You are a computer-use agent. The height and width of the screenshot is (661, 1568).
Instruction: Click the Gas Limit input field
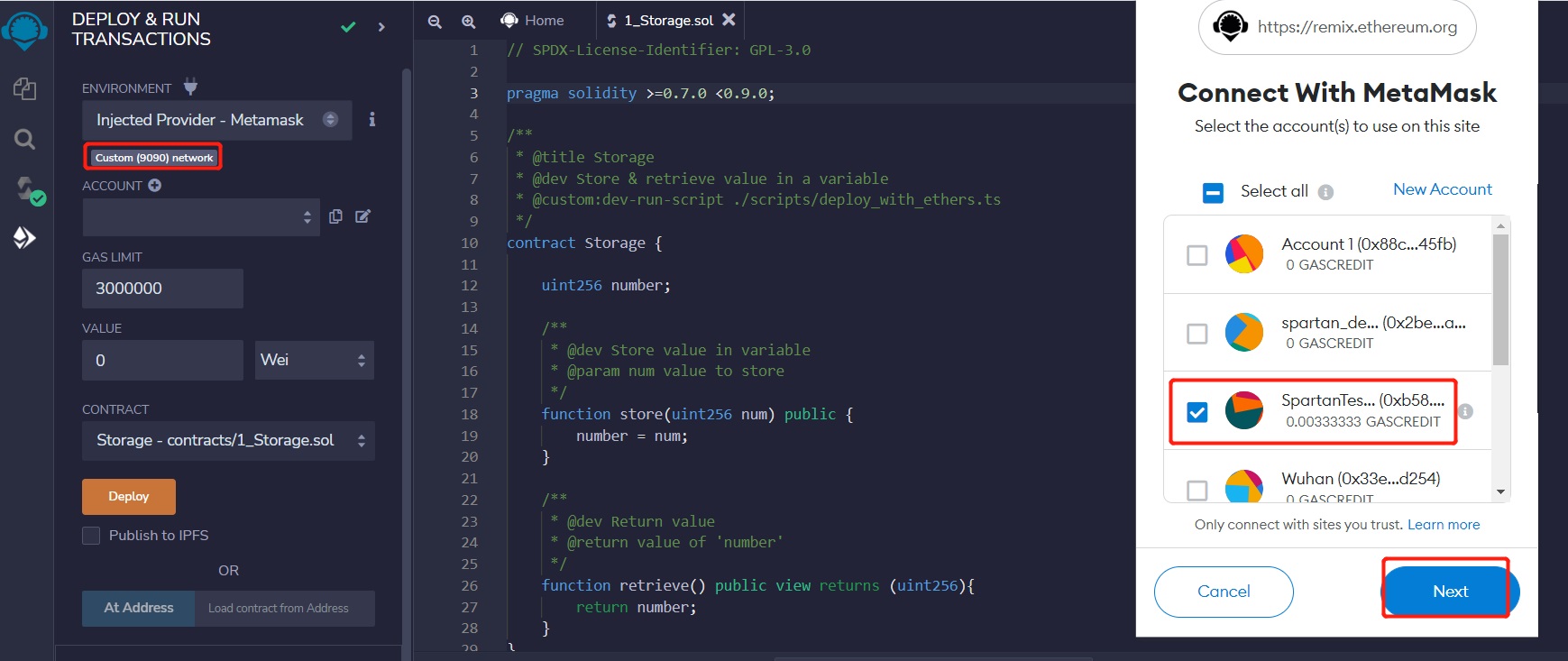[x=162, y=289]
